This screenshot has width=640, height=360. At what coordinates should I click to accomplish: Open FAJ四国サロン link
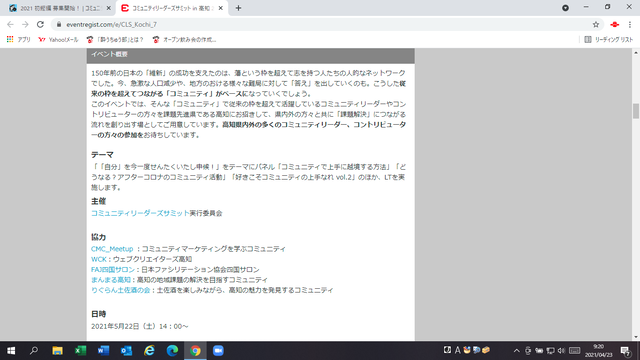(x=113, y=269)
